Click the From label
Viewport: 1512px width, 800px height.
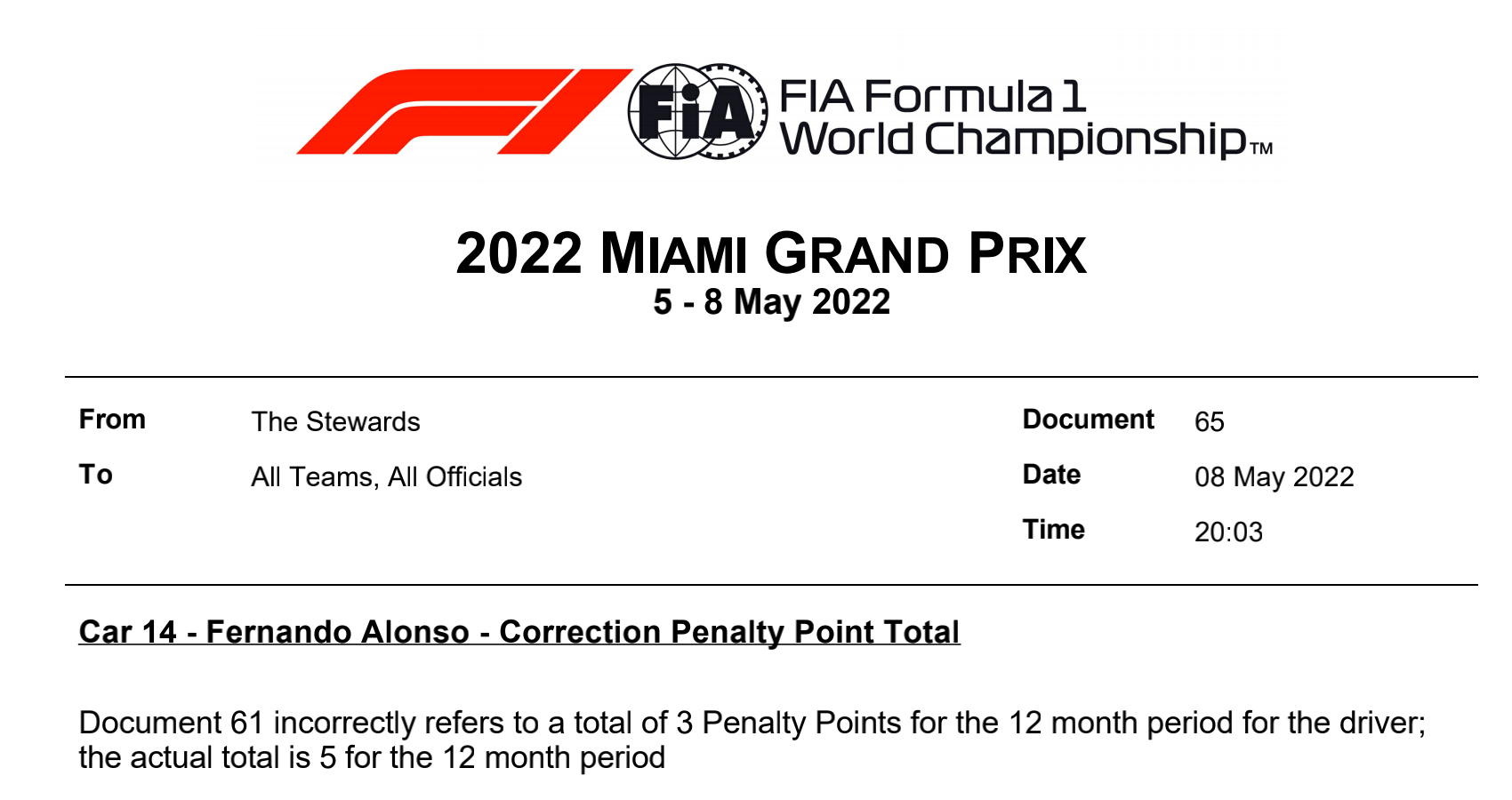pos(112,420)
